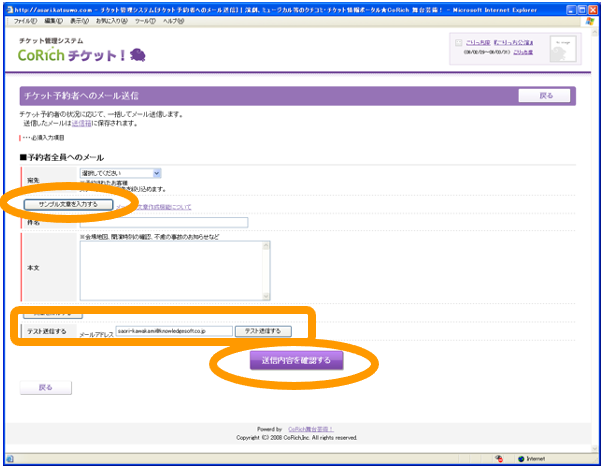Screen dimensions: 603x468
Task: Click the bottom-left 戻る button
Action: [x=45, y=386]
